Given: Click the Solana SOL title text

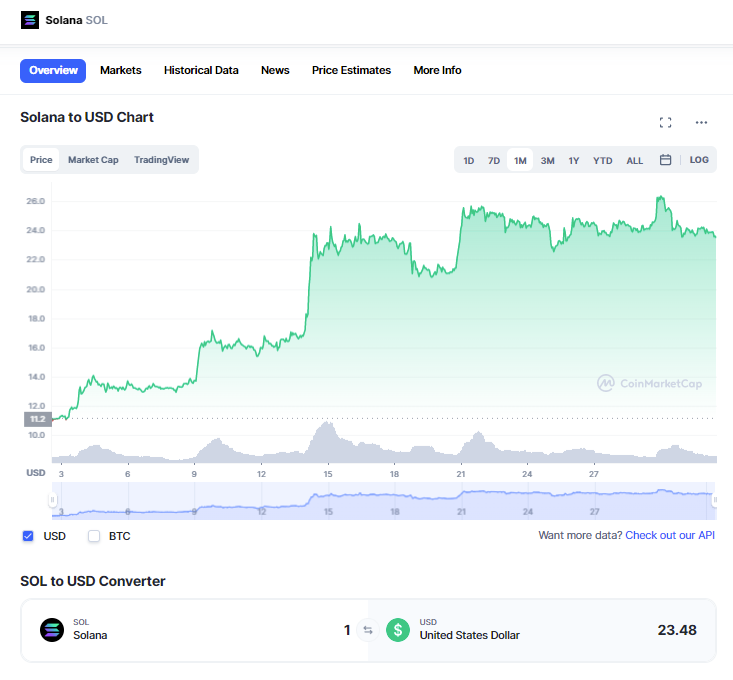Looking at the screenshot, I should pos(76,20).
